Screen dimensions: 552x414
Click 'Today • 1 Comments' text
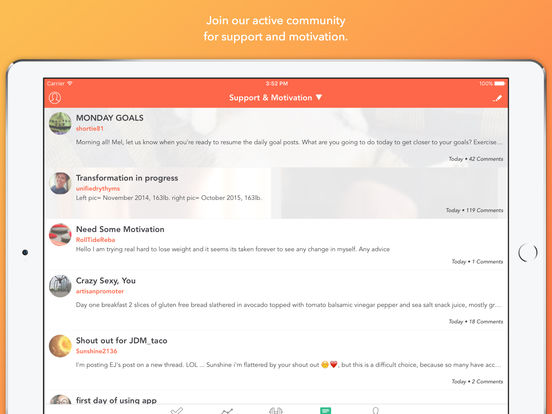tap(477, 262)
